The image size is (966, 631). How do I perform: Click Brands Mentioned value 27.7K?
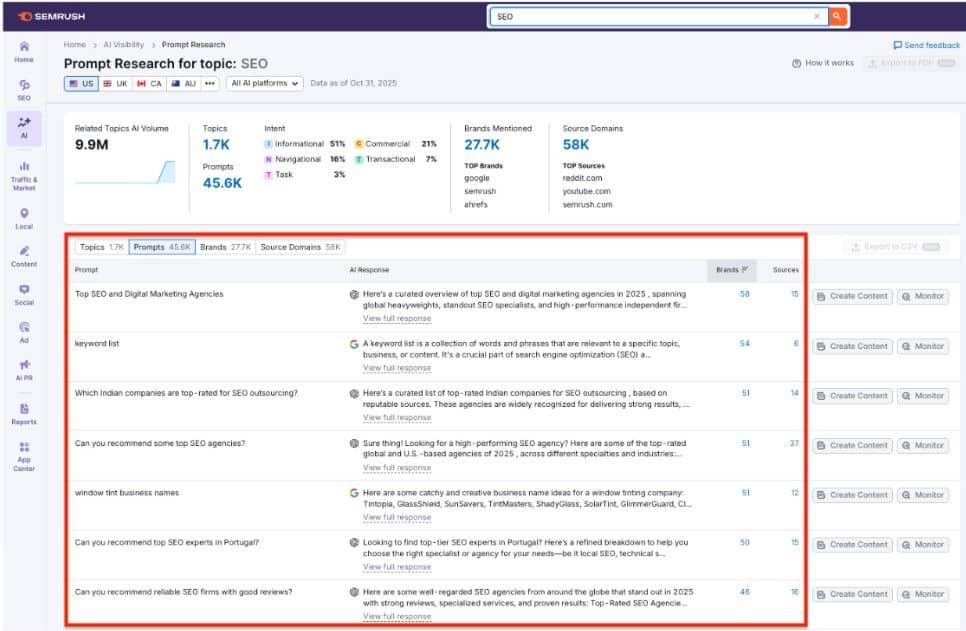coord(482,145)
